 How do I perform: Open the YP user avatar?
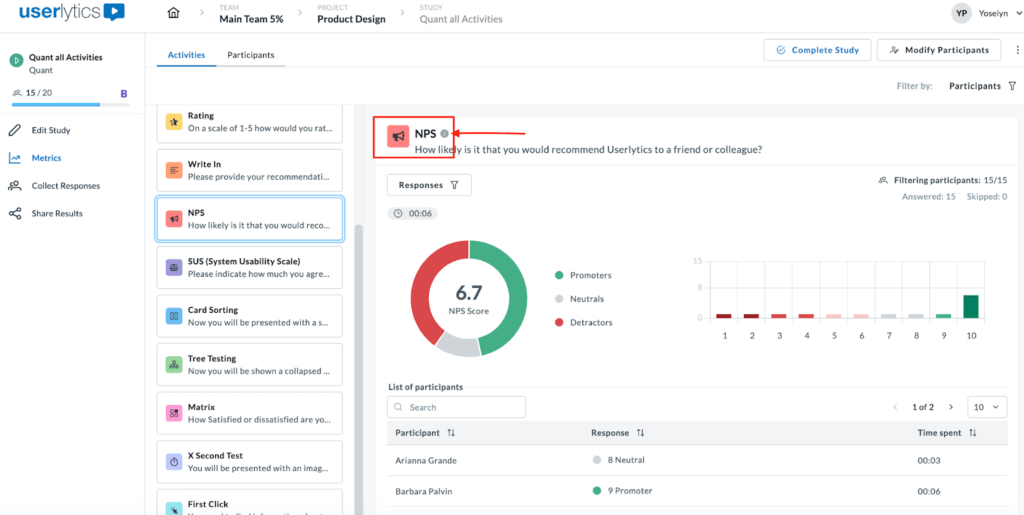pyautogui.click(x=961, y=13)
